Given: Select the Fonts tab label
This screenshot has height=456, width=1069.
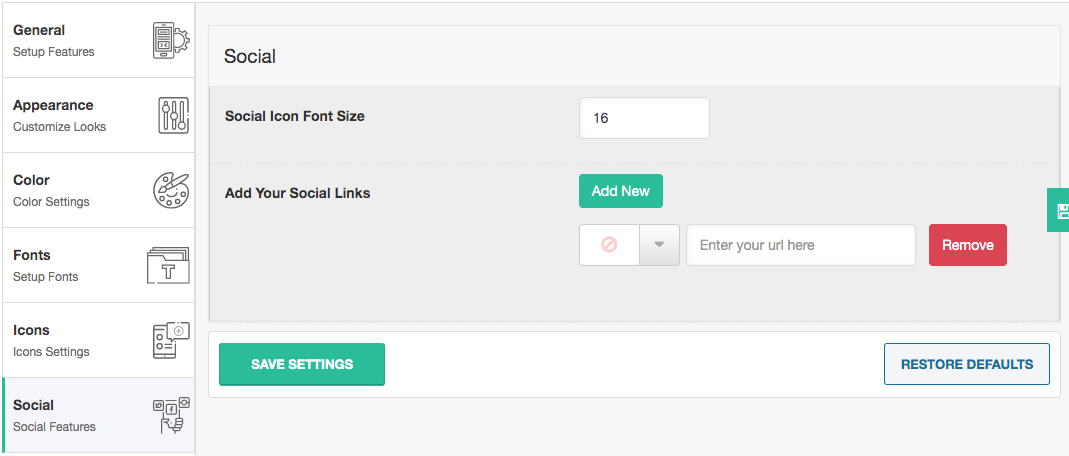Looking at the screenshot, I should click(x=32, y=255).
